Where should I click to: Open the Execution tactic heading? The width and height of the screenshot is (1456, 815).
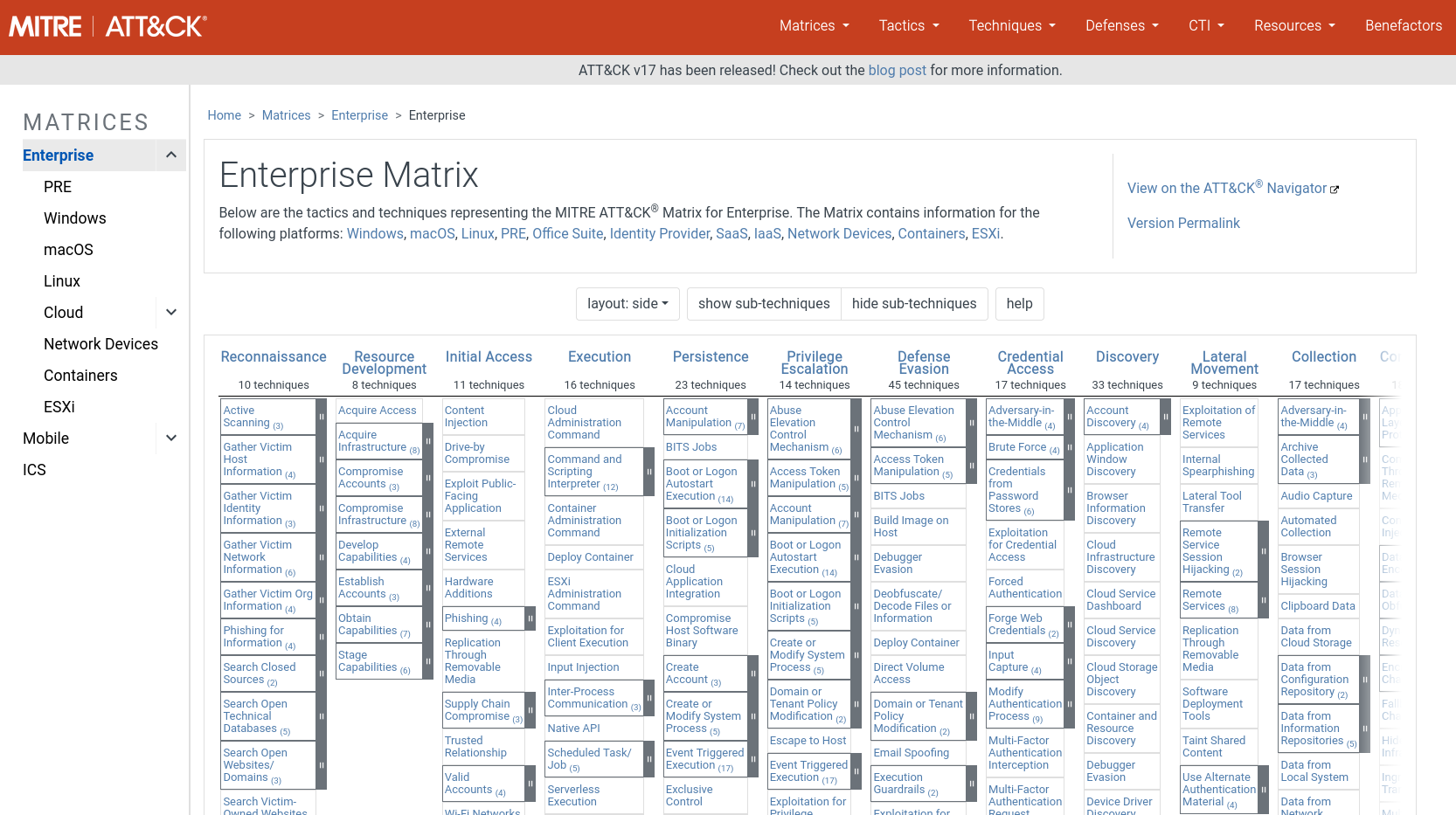600,357
